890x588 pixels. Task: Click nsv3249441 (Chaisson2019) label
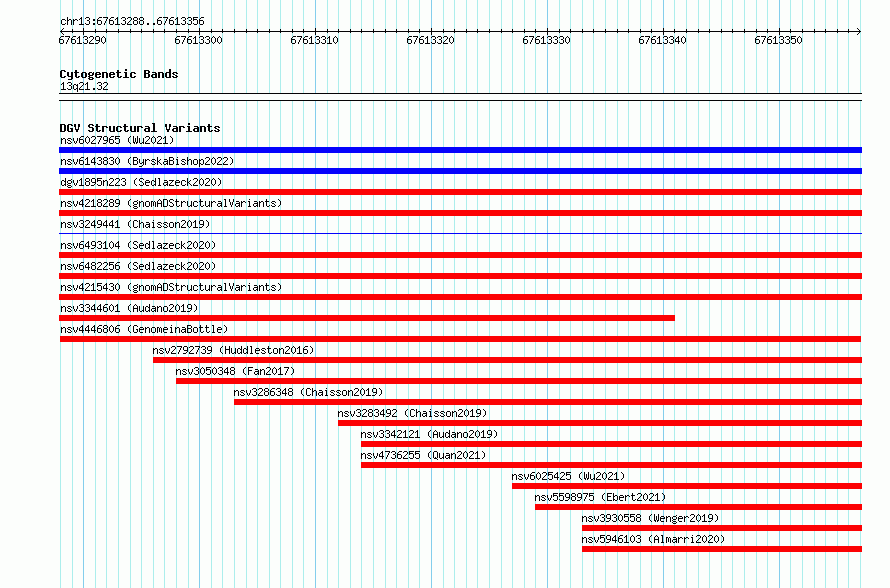coord(135,224)
